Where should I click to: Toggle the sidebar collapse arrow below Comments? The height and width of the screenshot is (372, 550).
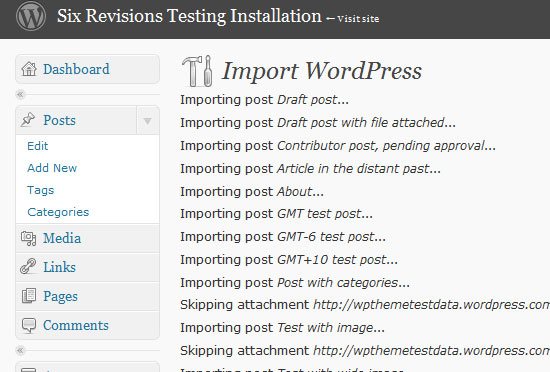(20, 350)
